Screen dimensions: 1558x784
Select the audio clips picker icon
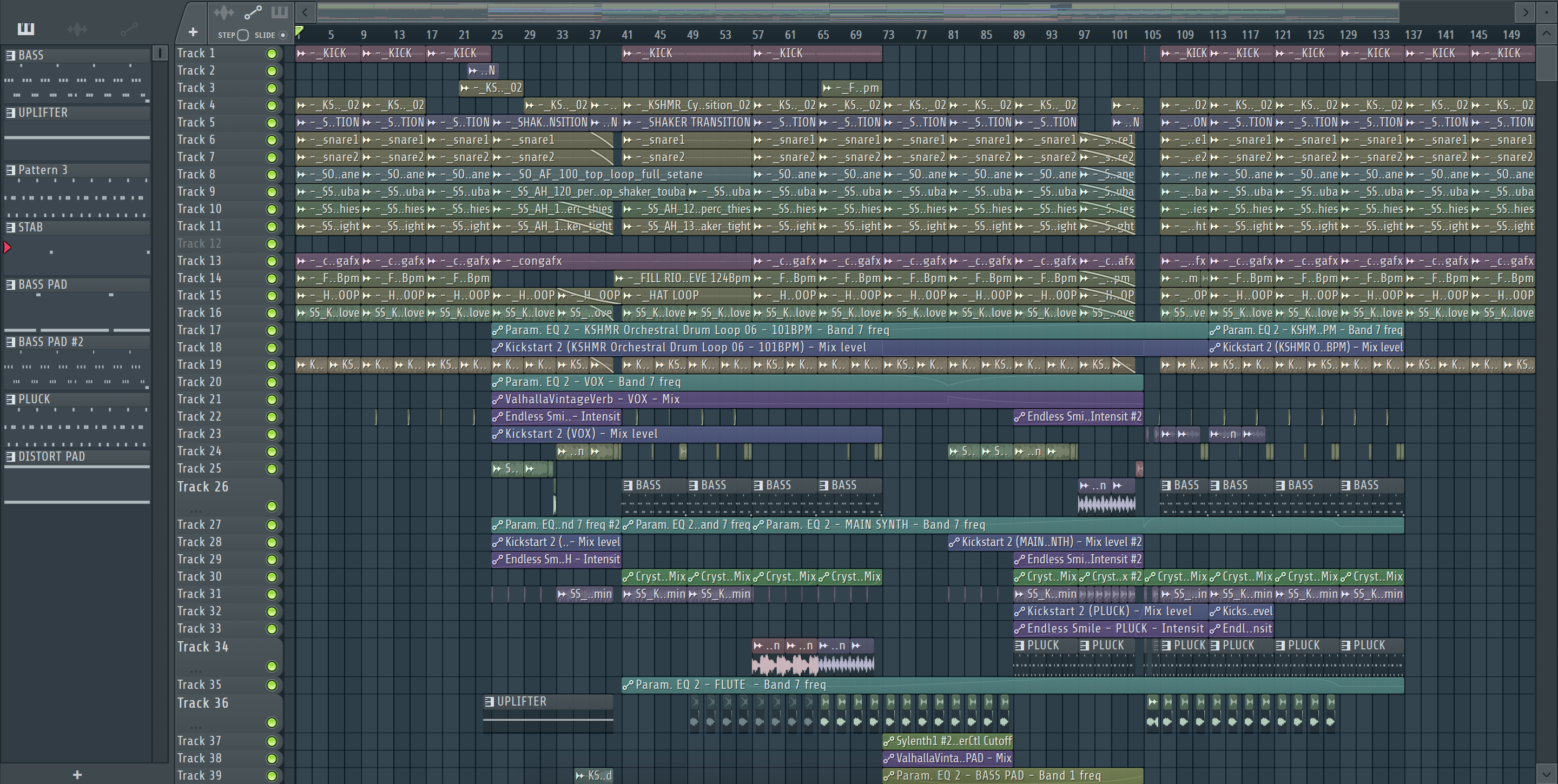[77, 29]
